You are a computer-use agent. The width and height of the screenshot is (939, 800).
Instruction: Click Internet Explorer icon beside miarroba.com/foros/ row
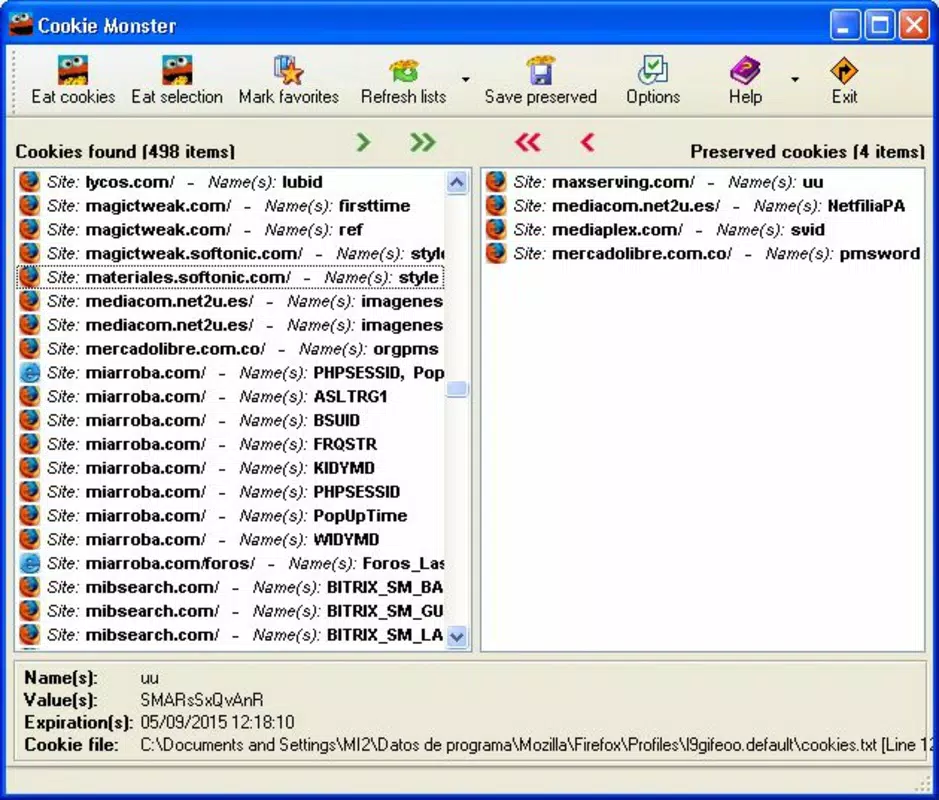pyautogui.click(x=29, y=563)
